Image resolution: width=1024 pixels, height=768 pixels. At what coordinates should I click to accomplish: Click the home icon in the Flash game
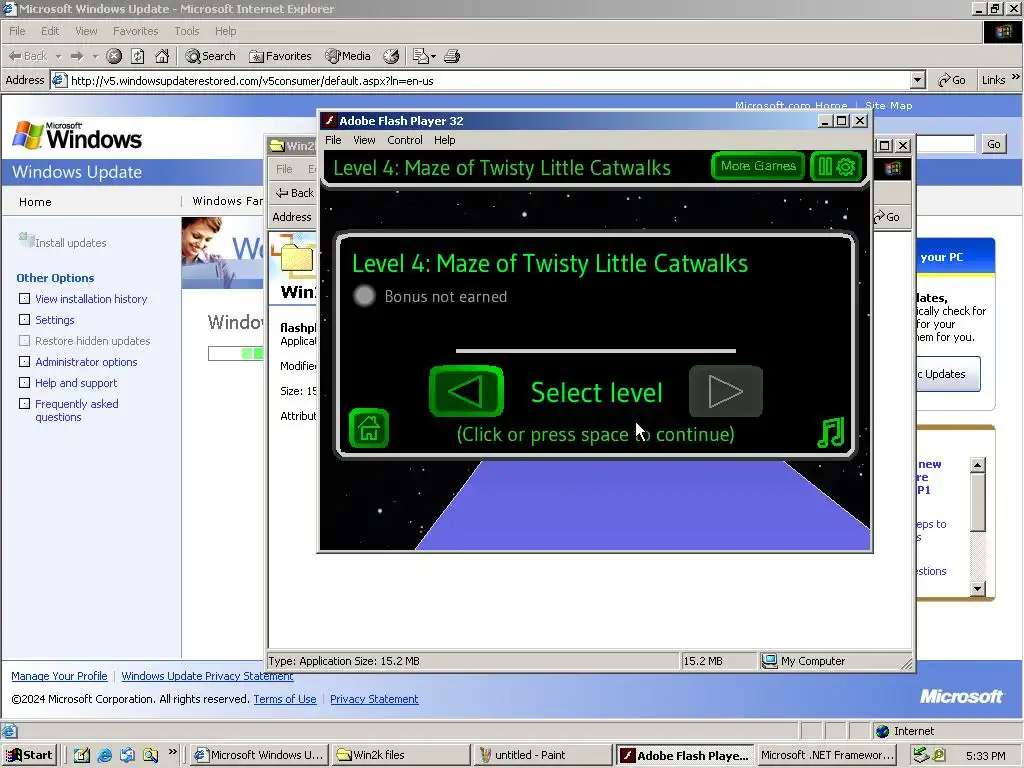(x=369, y=428)
